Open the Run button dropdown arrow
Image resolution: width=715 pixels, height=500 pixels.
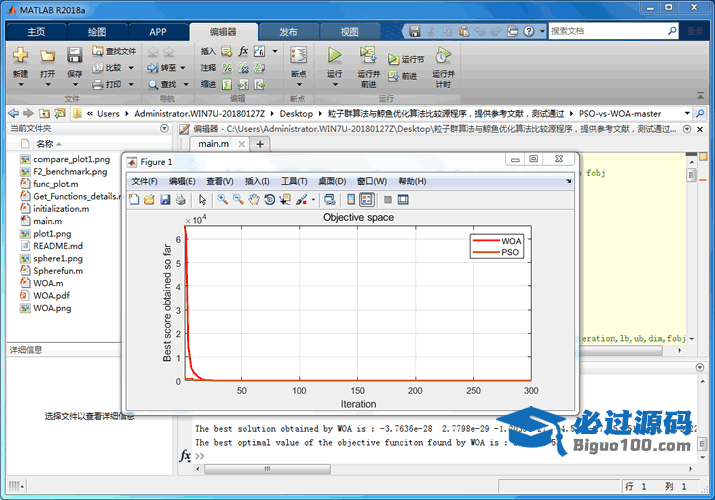pos(335,84)
